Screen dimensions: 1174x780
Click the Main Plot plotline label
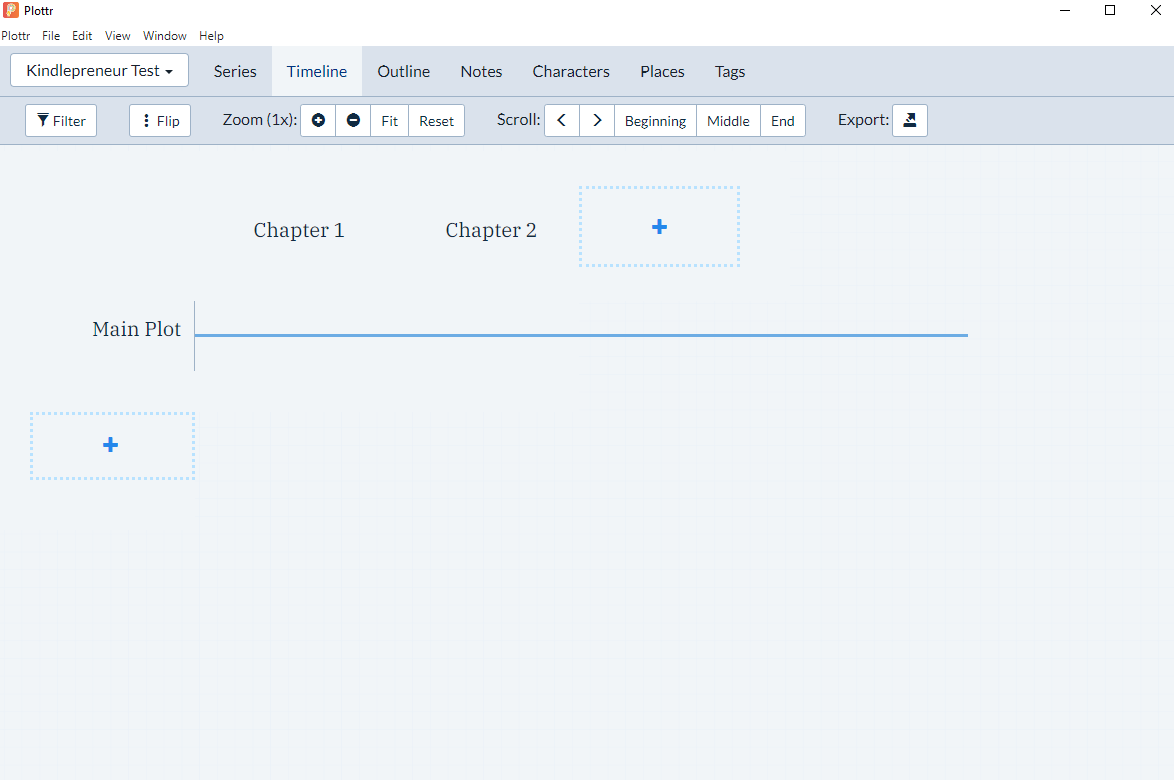point(136,328)
